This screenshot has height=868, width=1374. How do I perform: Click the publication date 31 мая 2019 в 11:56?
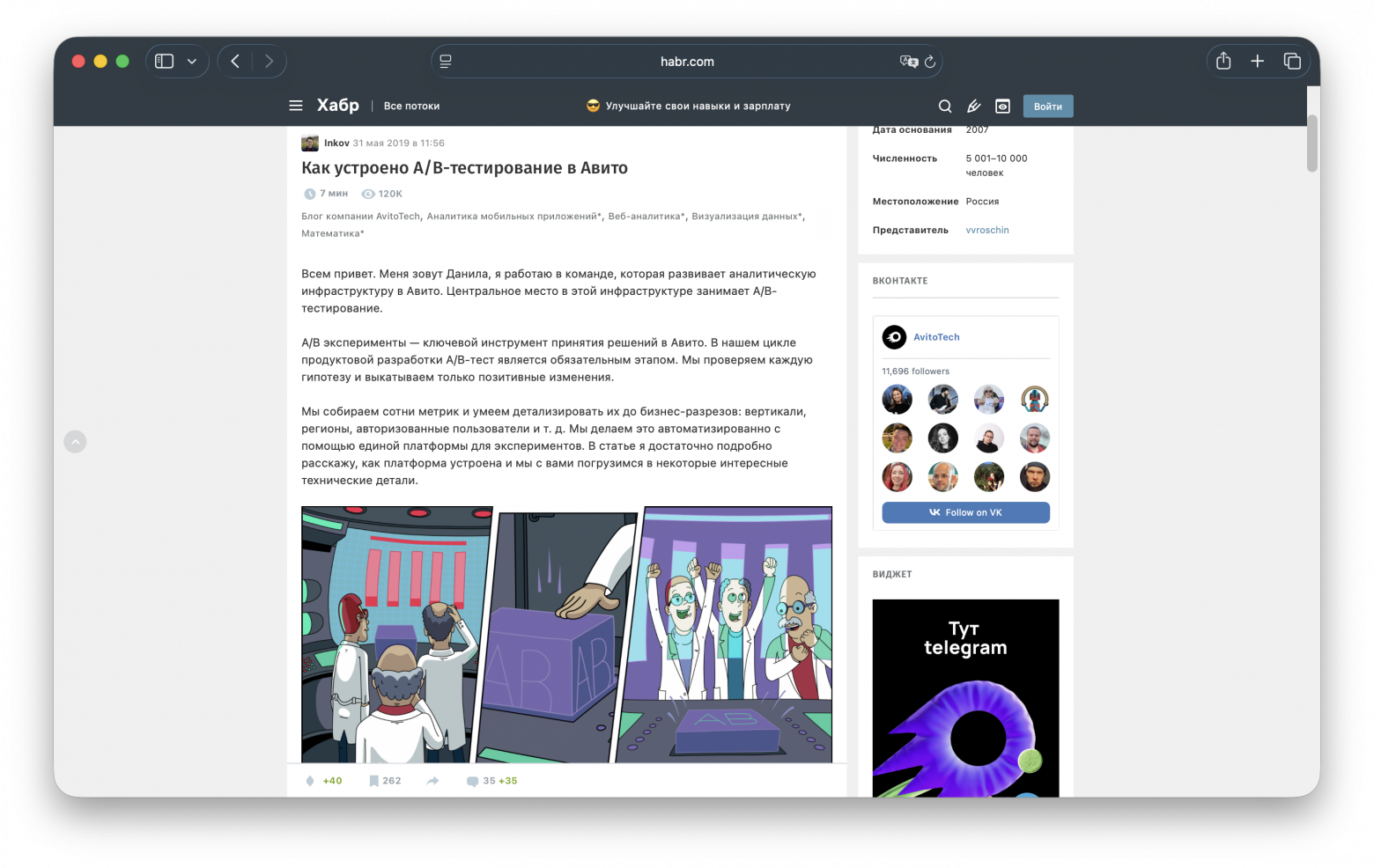399,143
